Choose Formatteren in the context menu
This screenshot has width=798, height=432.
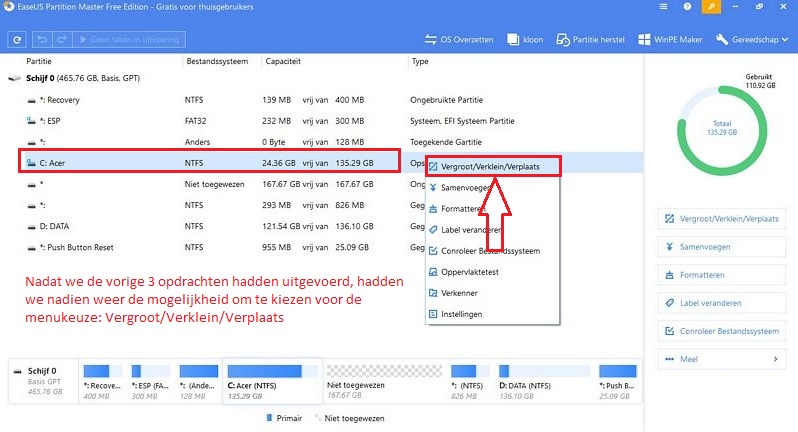tap(493, 209)
